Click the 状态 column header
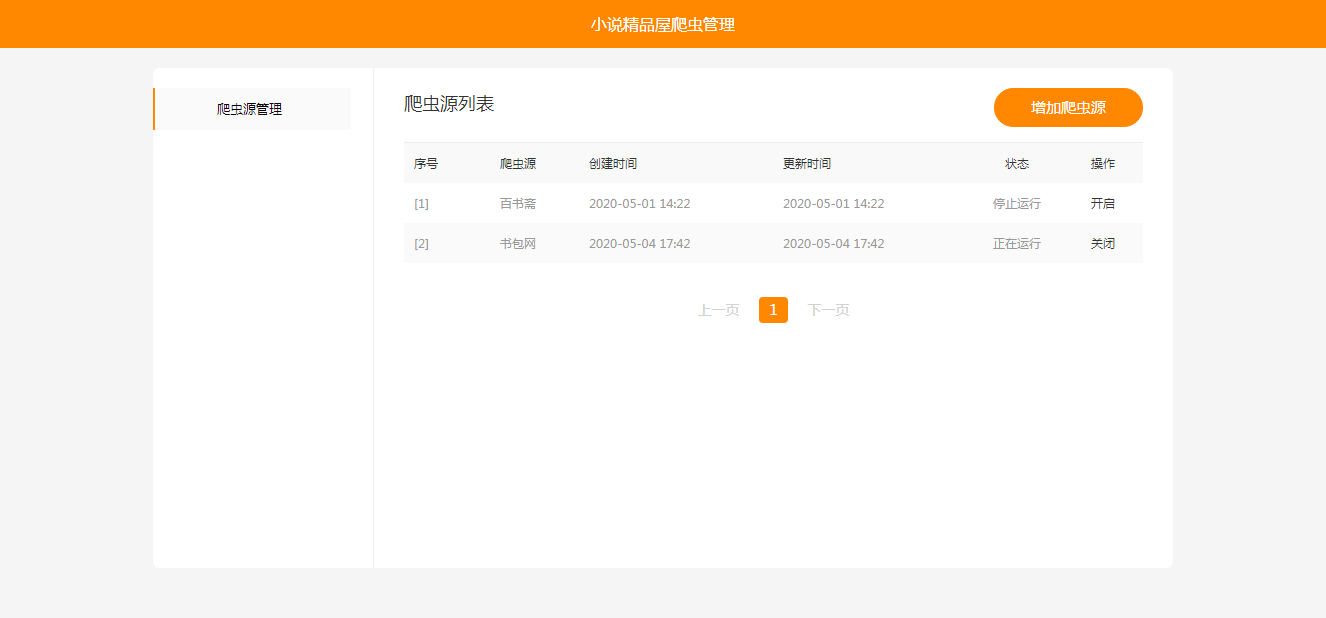1326x618 pixels. click(1017, 164)
